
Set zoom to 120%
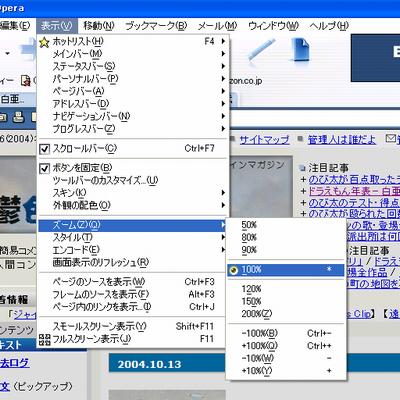(286, 289)
